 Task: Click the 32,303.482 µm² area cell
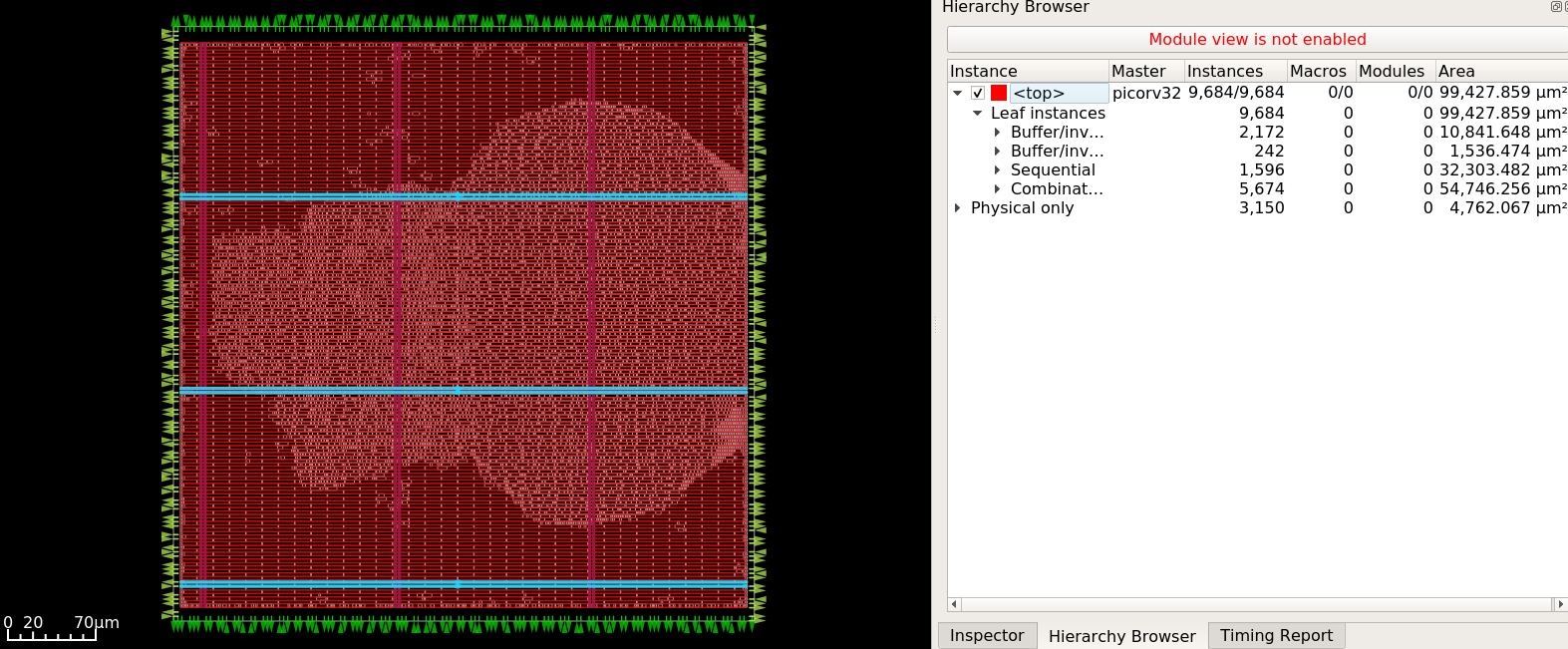[1503, 169]
